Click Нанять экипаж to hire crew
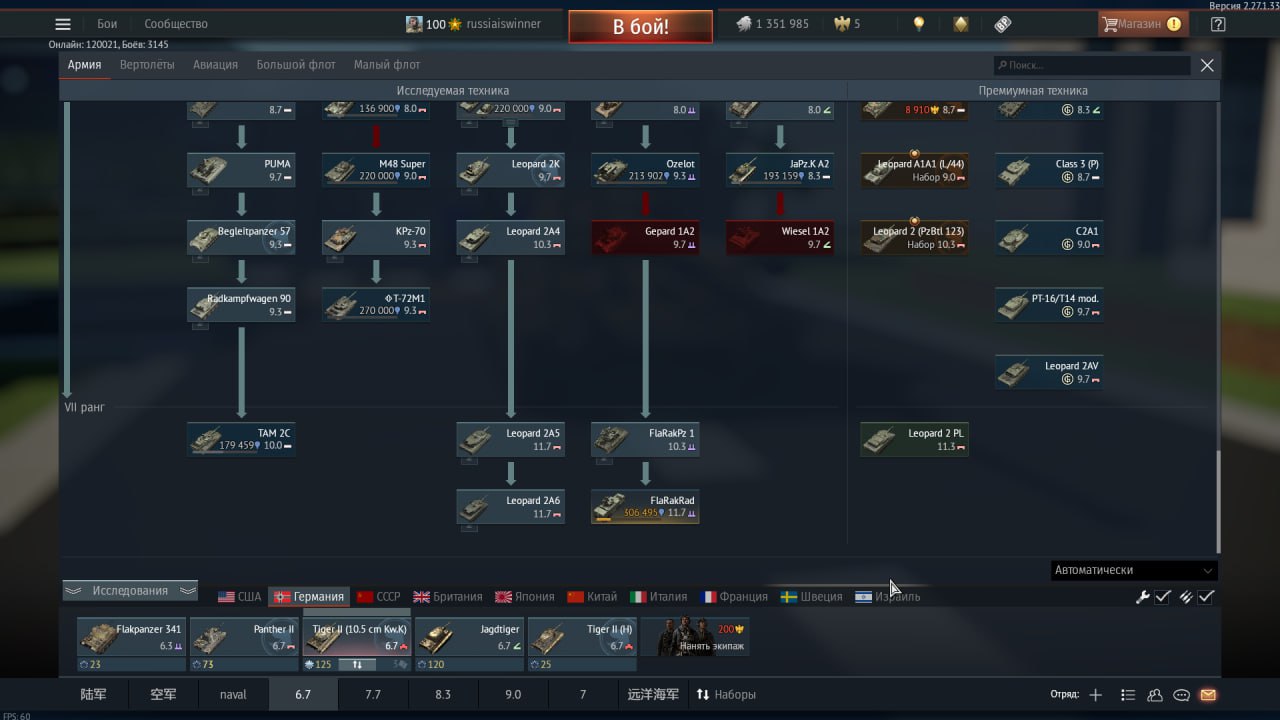Image resolution: width=1280 pixels, height=720 pixels. 696,638
